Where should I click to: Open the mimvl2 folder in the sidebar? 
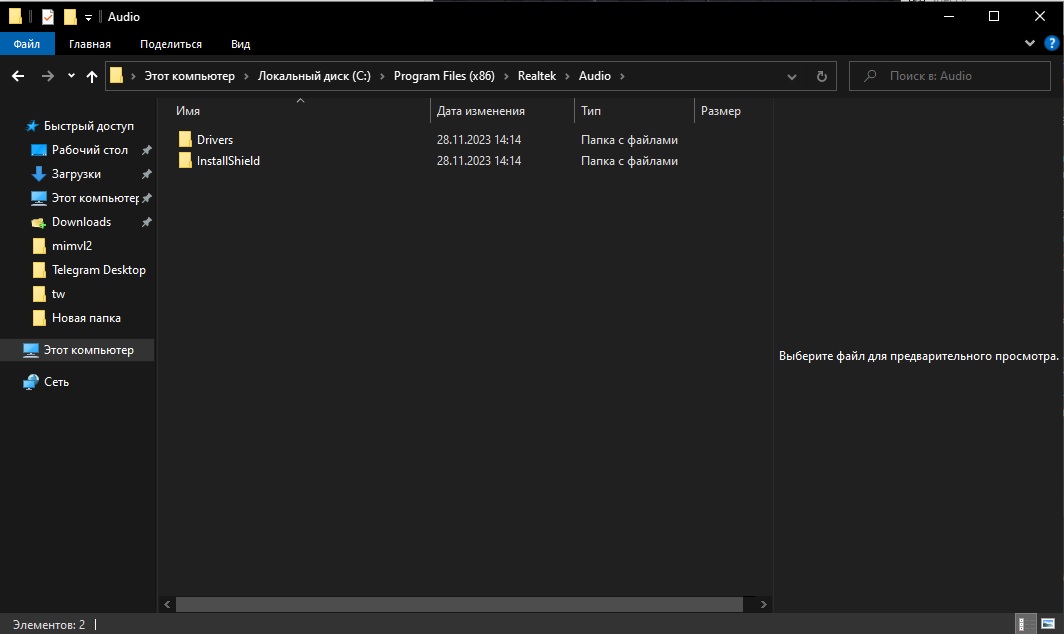tap(72, 246)
